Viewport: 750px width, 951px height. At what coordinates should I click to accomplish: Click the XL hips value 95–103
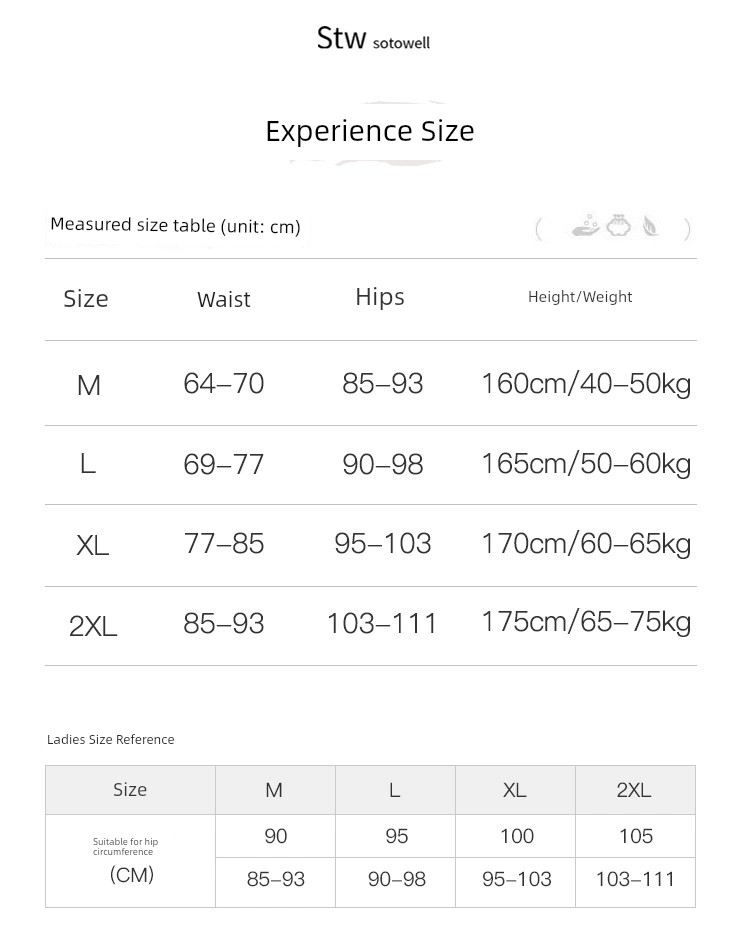coord(383,543)
